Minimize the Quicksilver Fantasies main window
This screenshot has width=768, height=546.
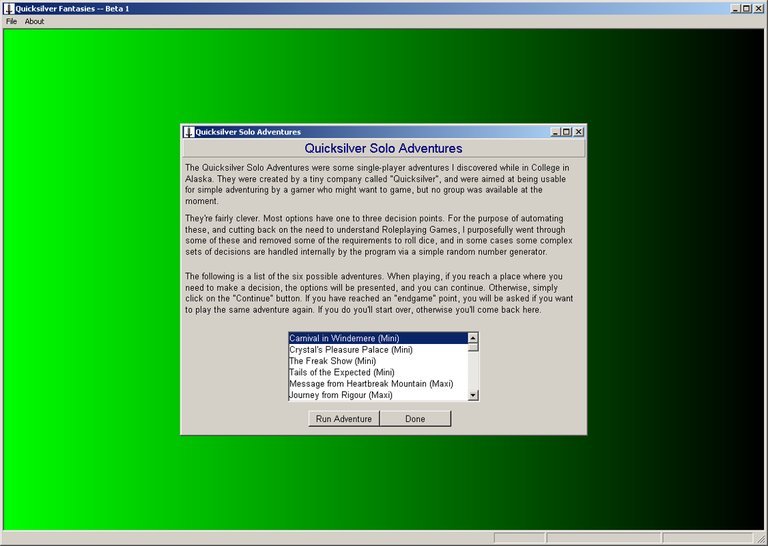(x=736, y=8)
